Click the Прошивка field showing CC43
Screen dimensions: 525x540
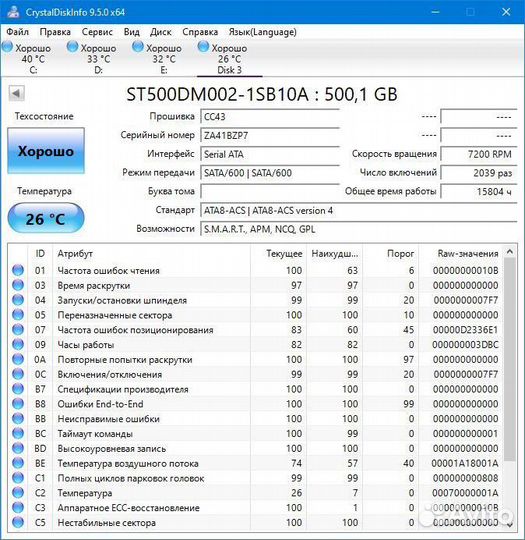tap(270, 116)
